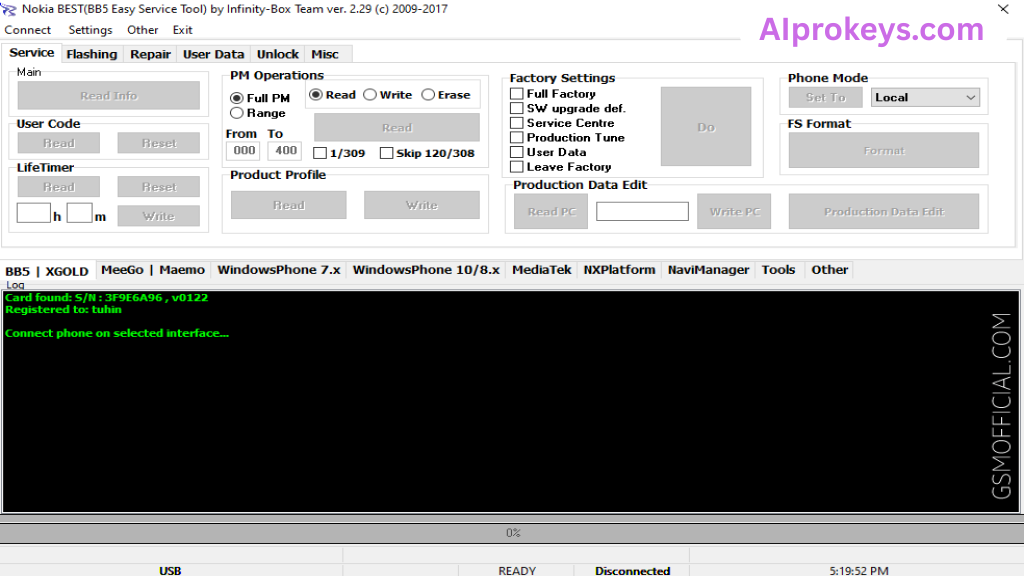Open the MediaTek tab
1024x576 pixels.
click(541, 270)
